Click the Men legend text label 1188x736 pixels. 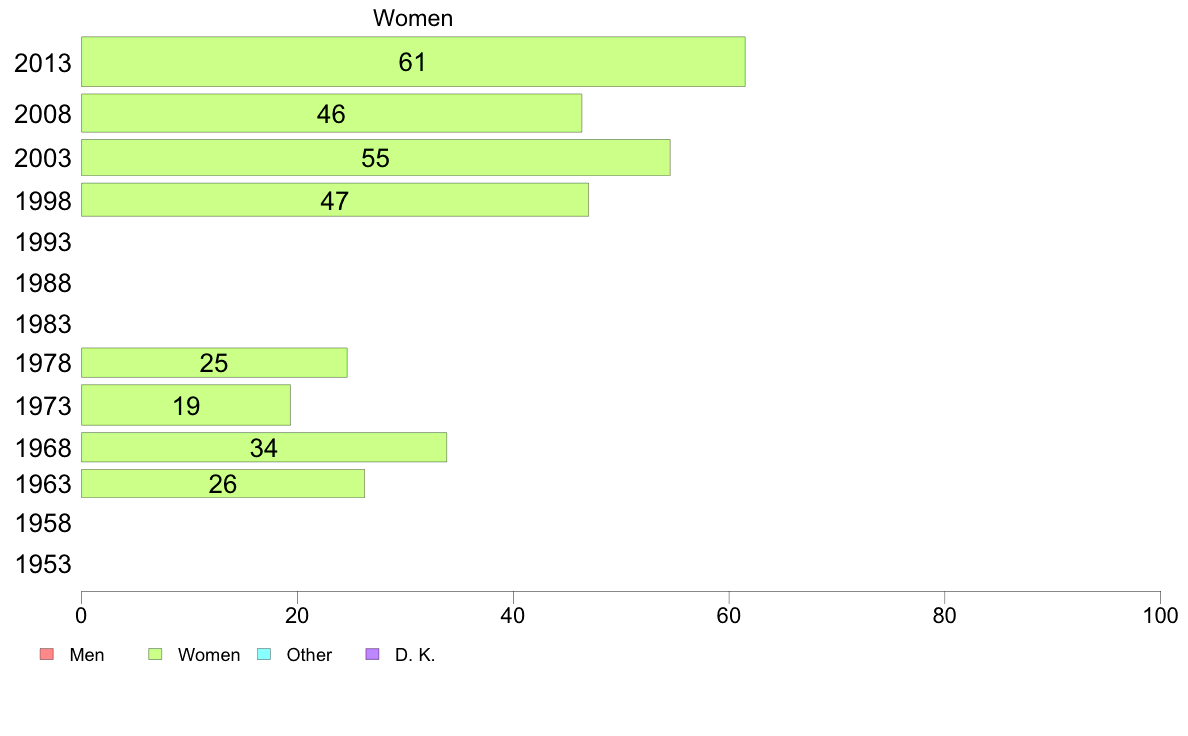click(86, 655)
